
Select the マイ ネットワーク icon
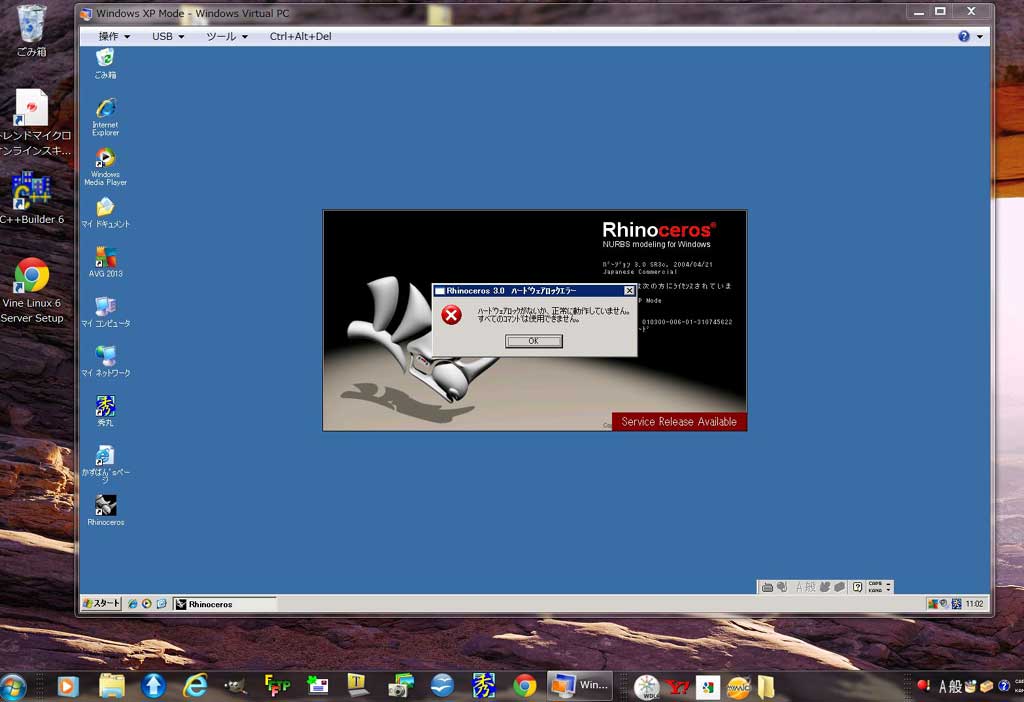click(x=105, y=361)
